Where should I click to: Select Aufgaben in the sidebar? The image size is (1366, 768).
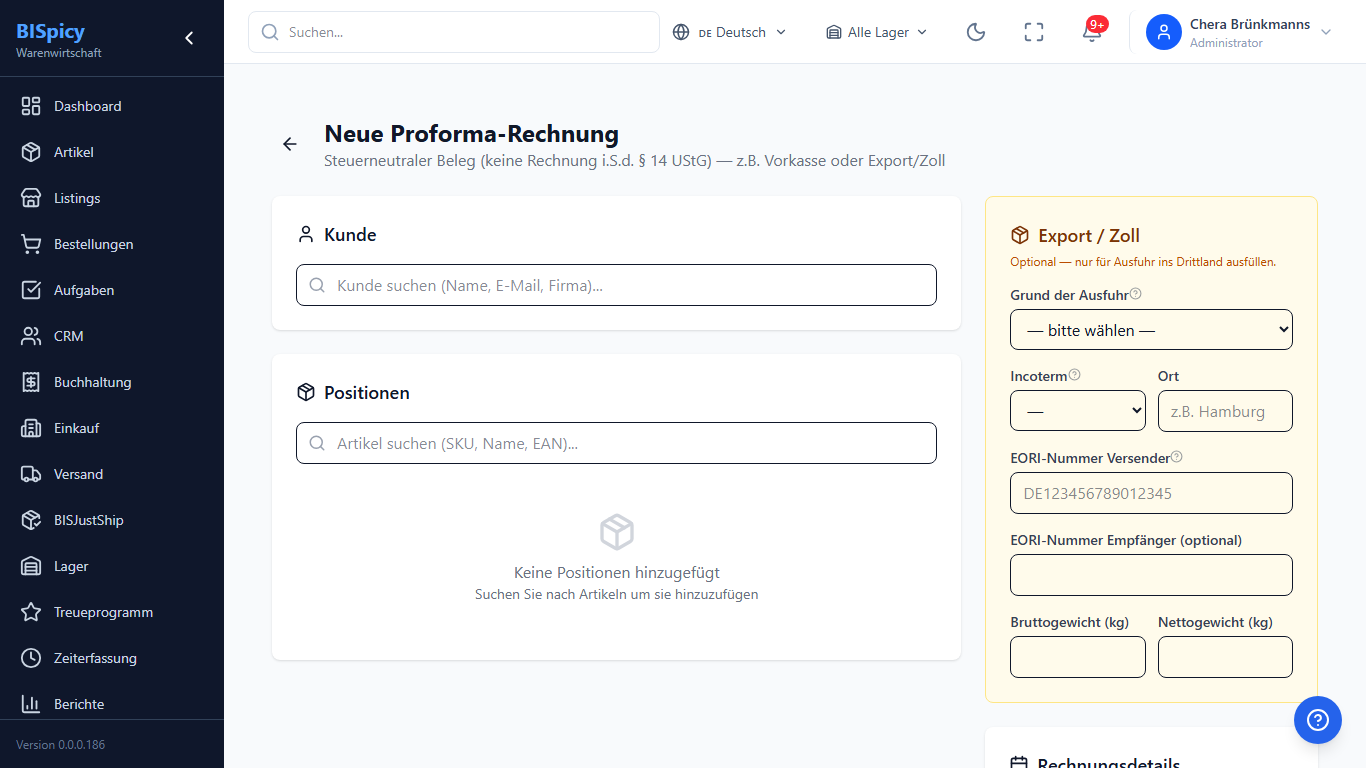(112, 290)
